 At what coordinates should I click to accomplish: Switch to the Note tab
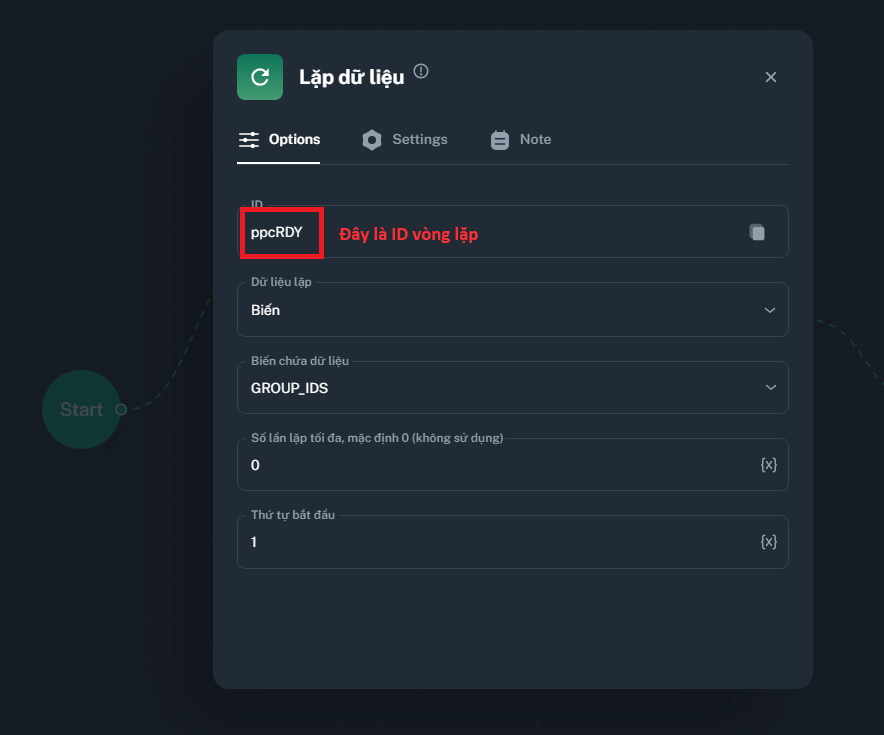tap(534, 140)
